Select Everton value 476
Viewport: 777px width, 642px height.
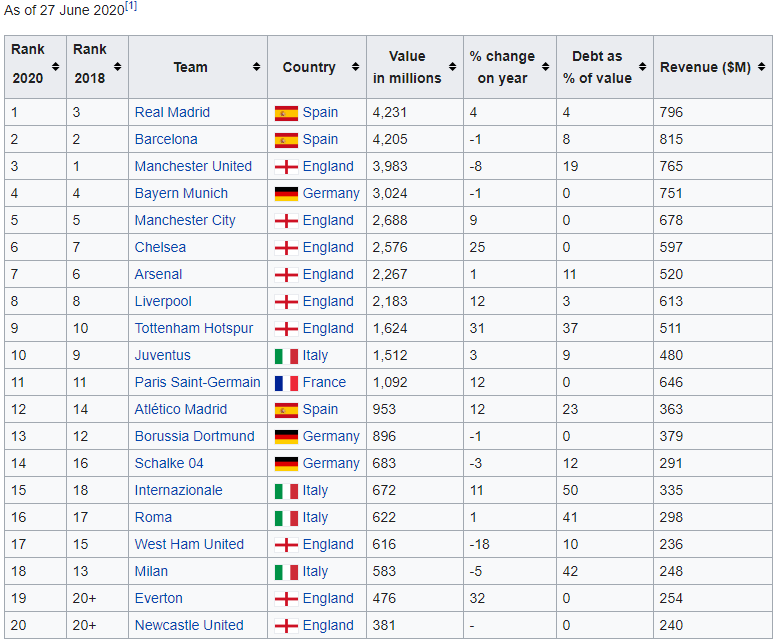pos(384,598)
